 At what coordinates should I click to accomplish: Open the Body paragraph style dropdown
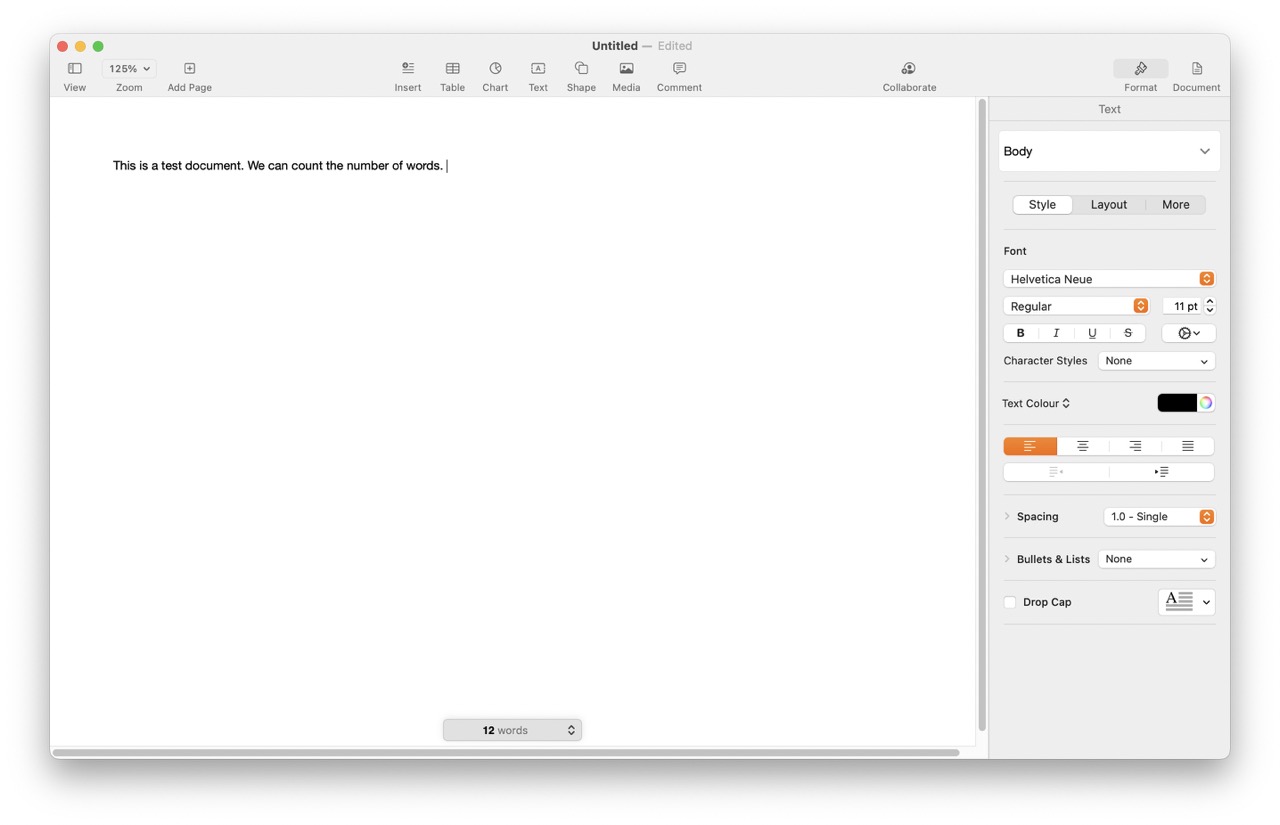[1109, 151]
